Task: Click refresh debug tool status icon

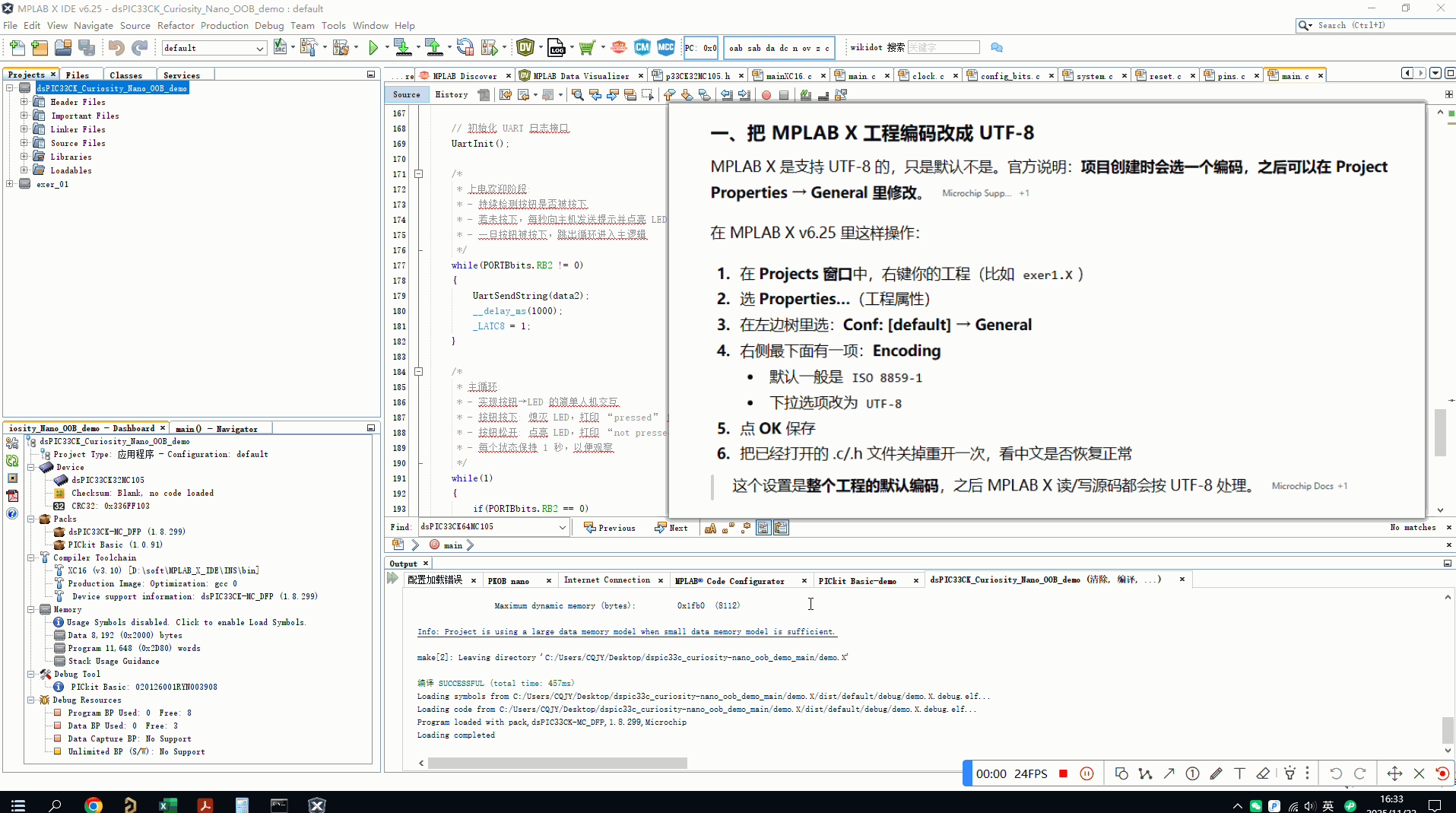Action: point(12,461)
